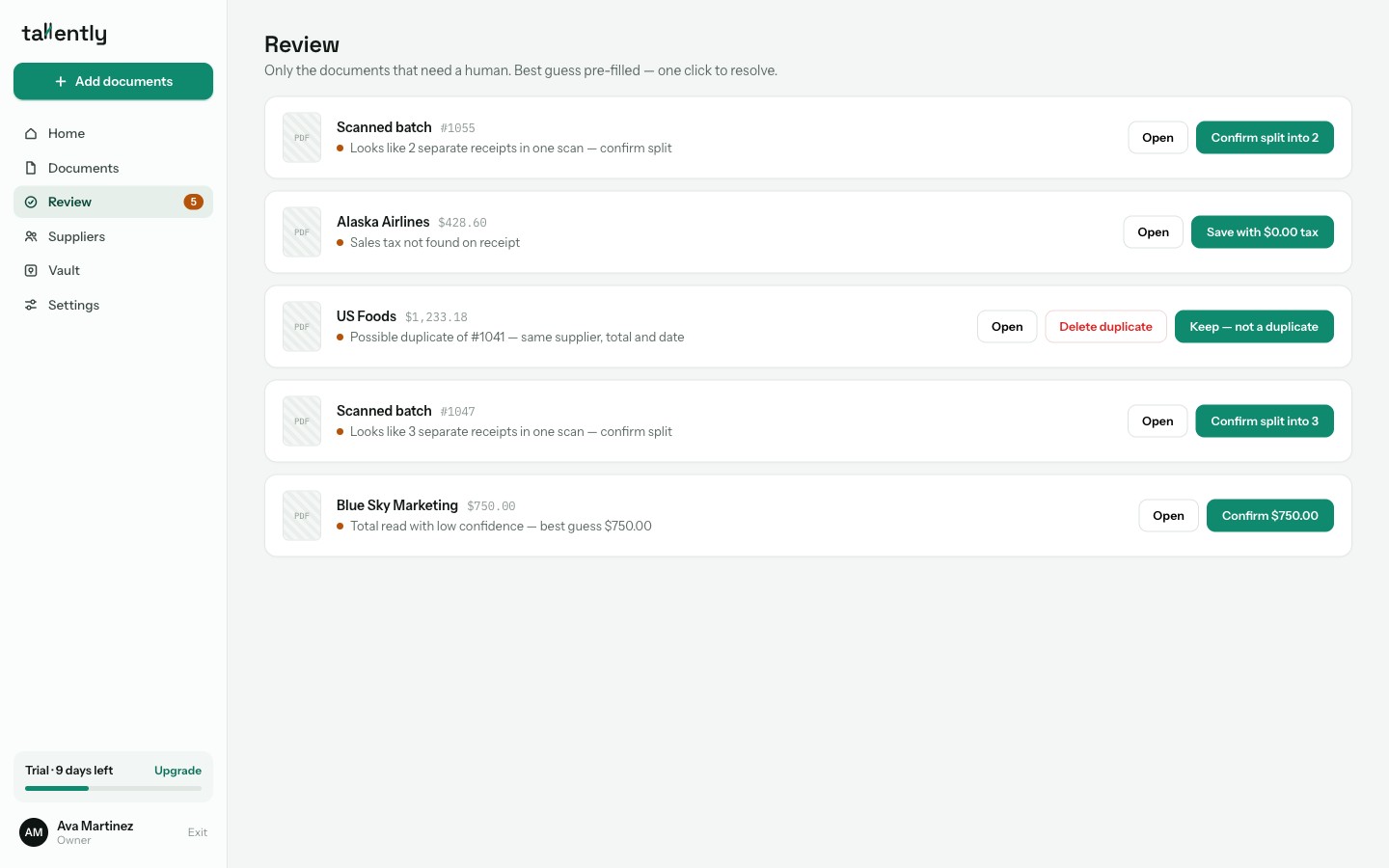1389x868 pixels.
Task: Click the US Foods title
Action: point(367,316)
